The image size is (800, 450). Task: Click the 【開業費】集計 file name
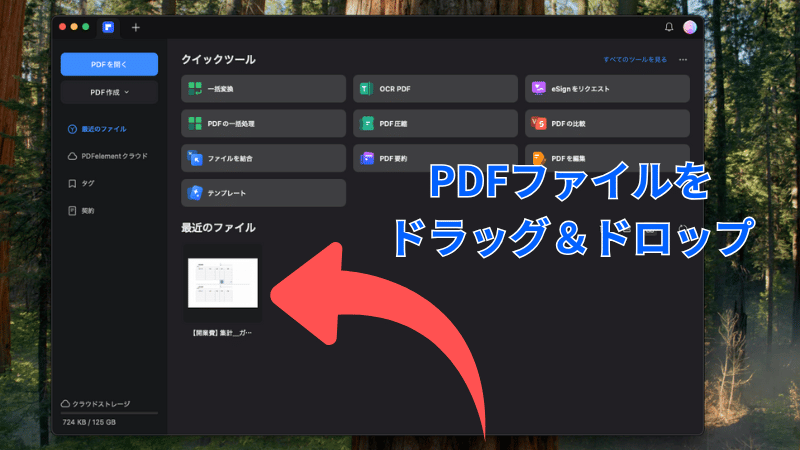pyautogui.click(x=221, y=333)
